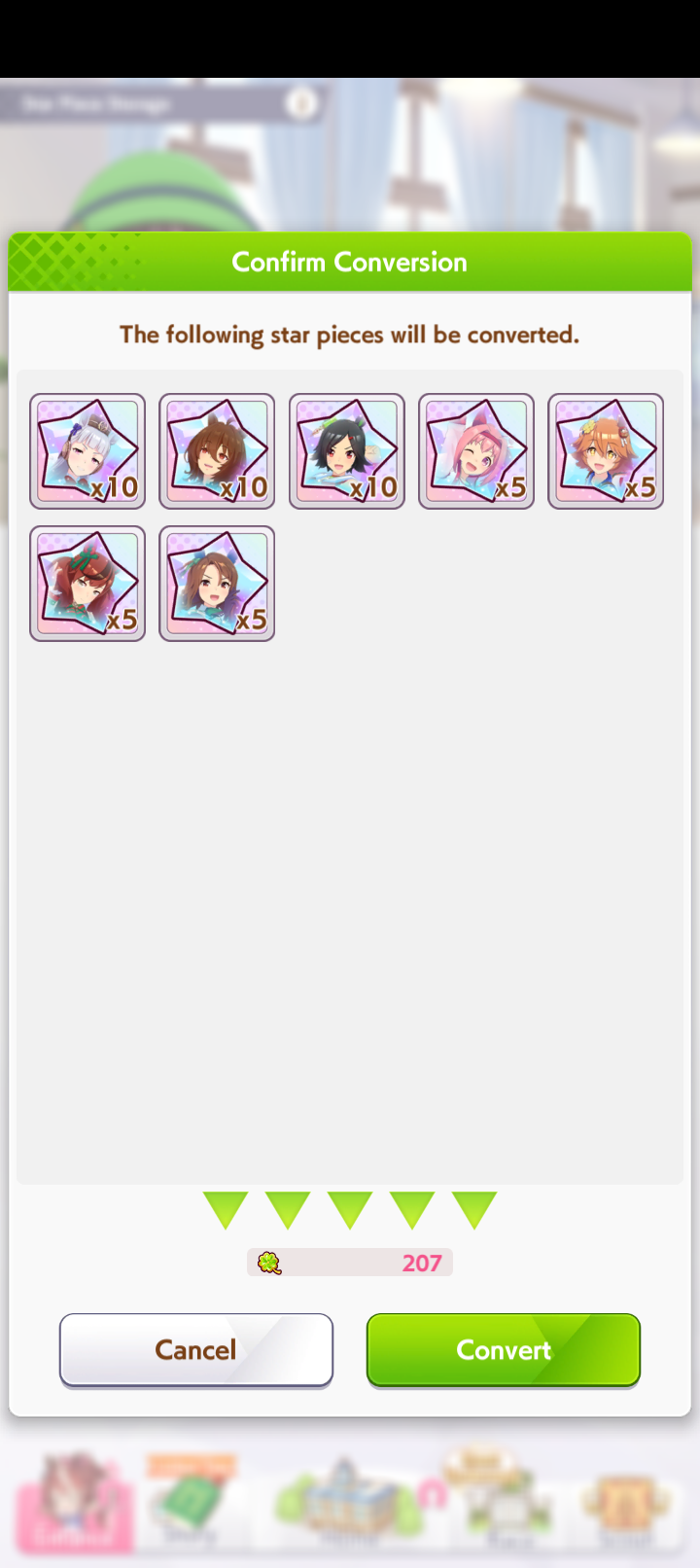Open the blurred Home building icon

[348, 1503]
